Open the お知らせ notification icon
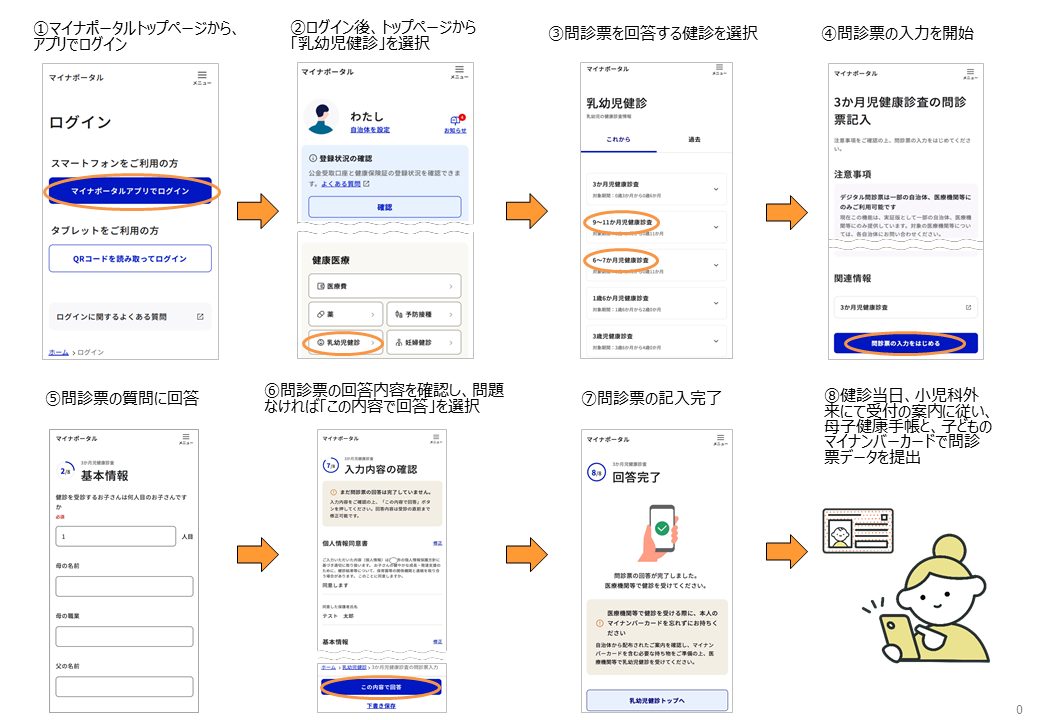The height and width of the screenshot is (720, 1040). pyautogui.click(x=456, y=123)
